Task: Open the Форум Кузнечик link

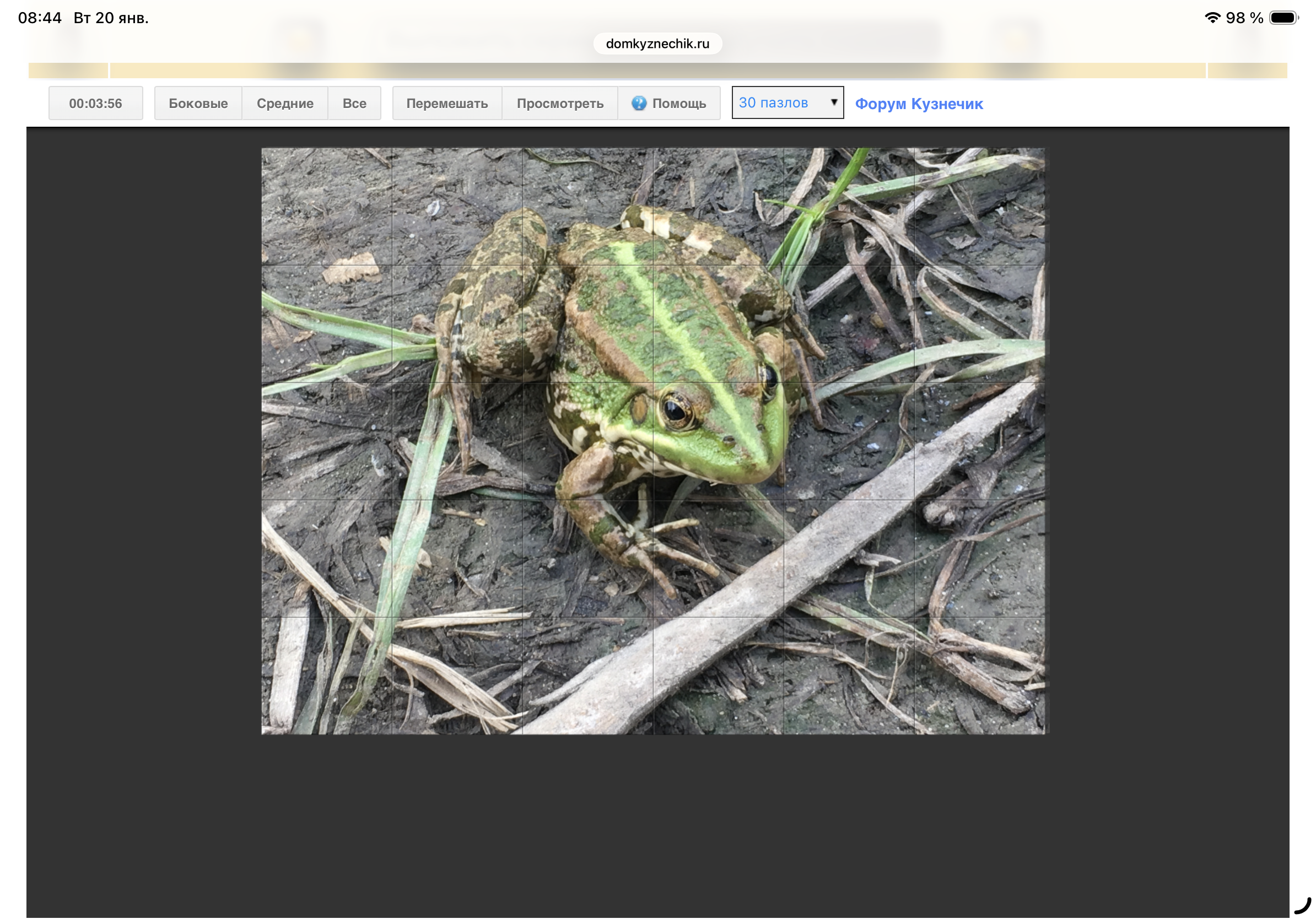Action: [x=918, y=104]
